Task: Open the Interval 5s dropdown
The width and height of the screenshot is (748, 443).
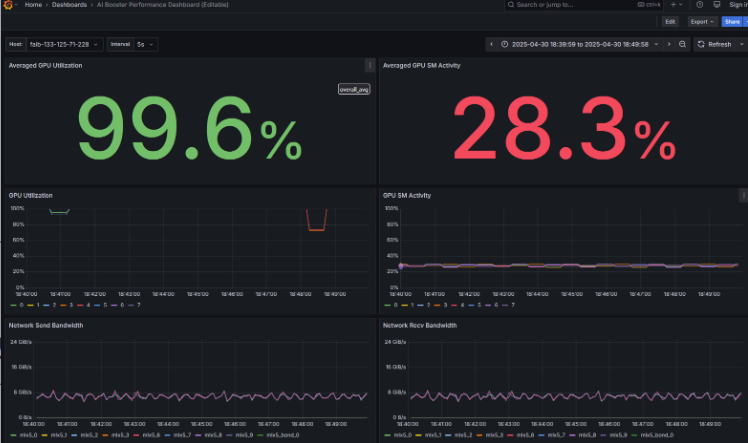Action: point(145,44)
